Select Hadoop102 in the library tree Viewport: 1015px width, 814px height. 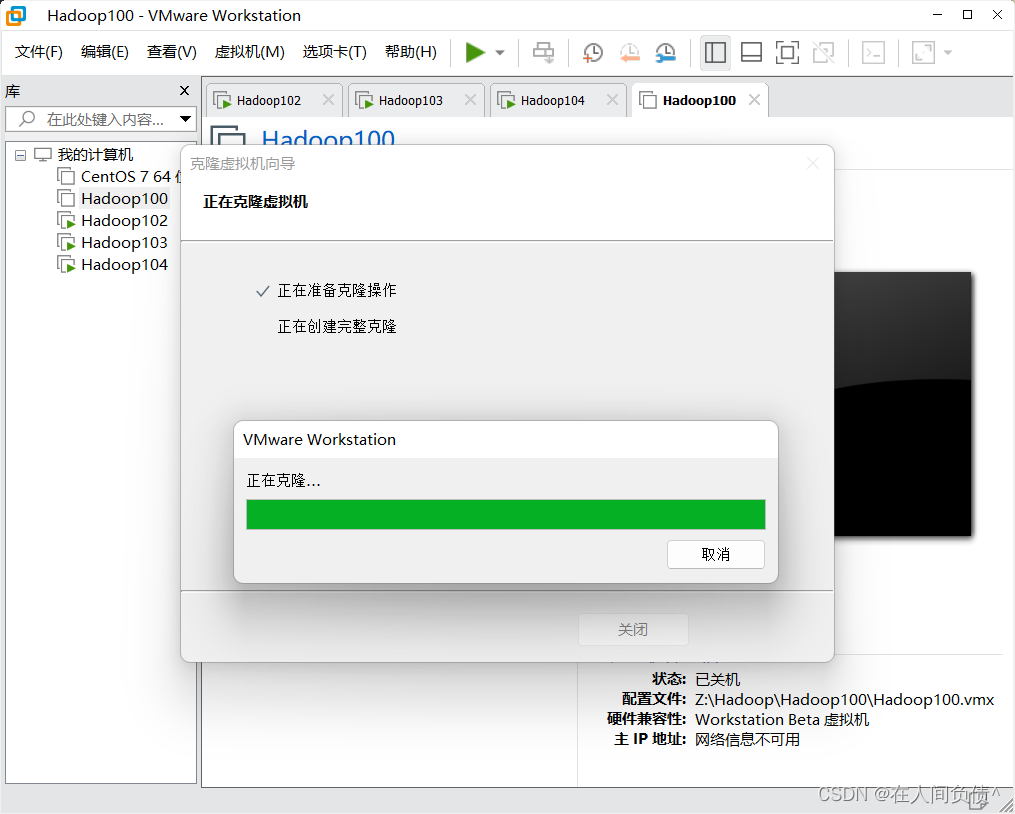(x=124, y=220)
